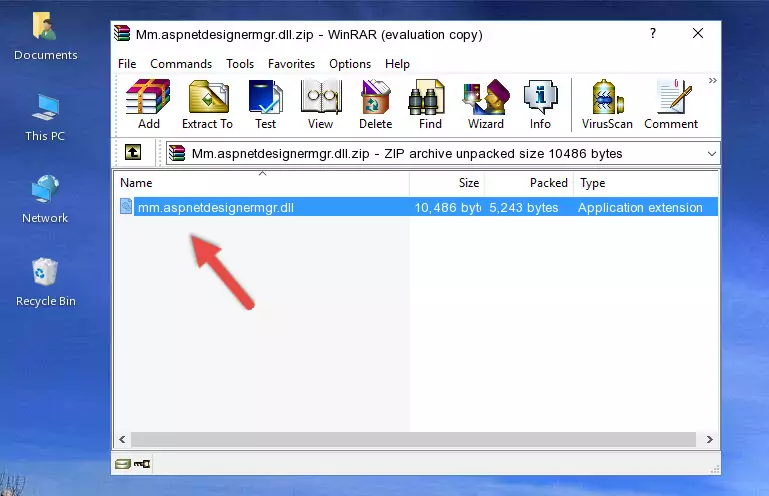
Task: Click the Application extension type cell
Action: (x=640, y=207)
